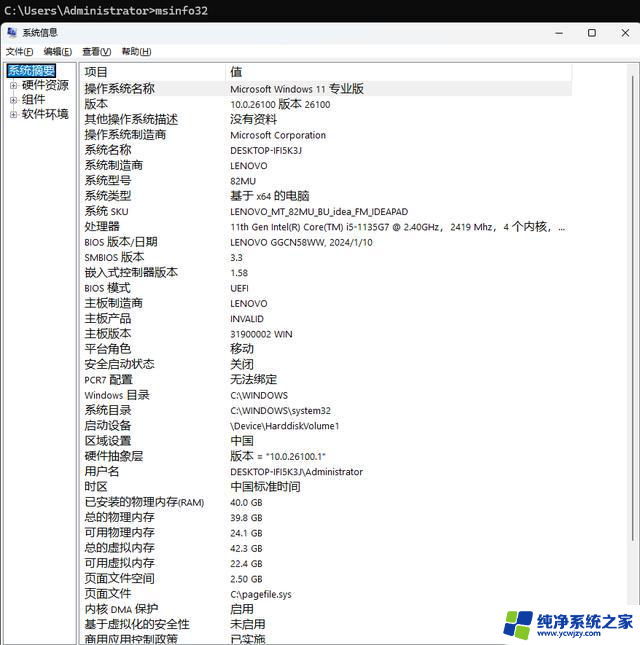640x645 pixels.
Task: Select the 系统摘要 tree node
Action: click(32, 71)
